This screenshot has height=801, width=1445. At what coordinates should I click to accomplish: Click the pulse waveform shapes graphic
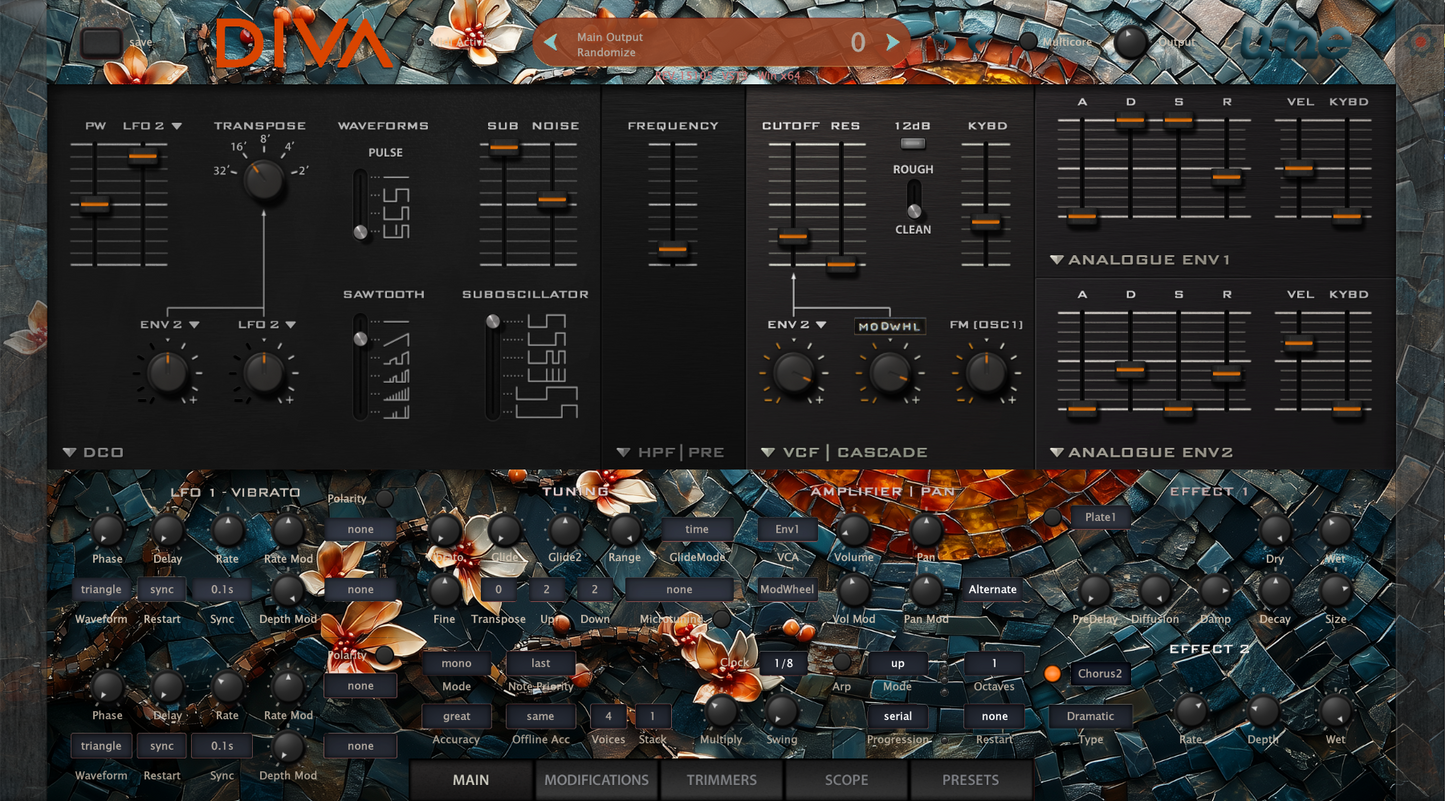pyautogui.click(x=395, y=207)
